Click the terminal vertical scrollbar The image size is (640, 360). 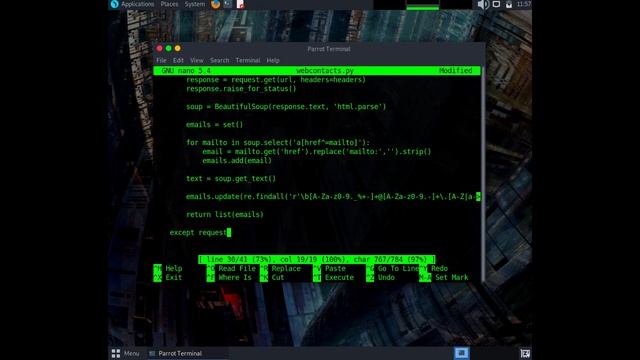pyautogui.click(x=483, y=174)
